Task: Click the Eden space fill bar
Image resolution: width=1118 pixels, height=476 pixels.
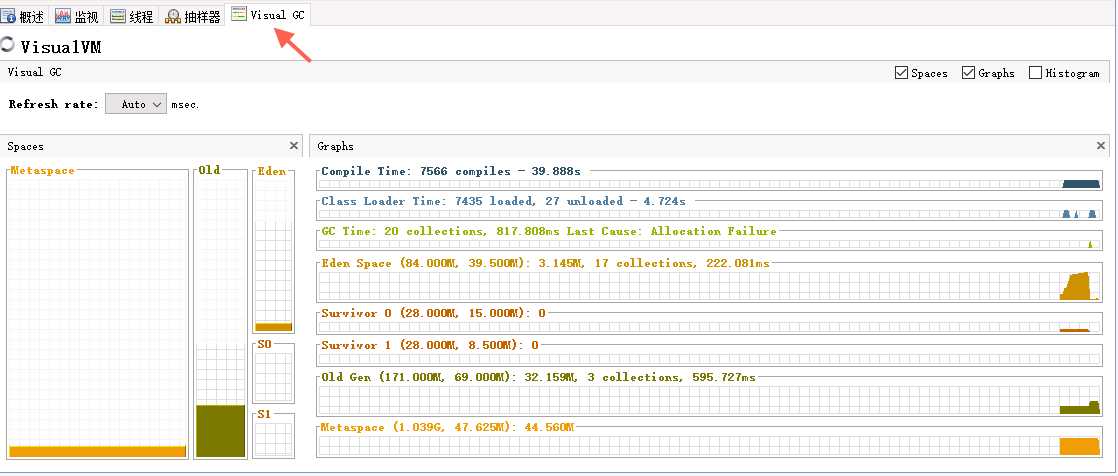Action: [274, 327]
